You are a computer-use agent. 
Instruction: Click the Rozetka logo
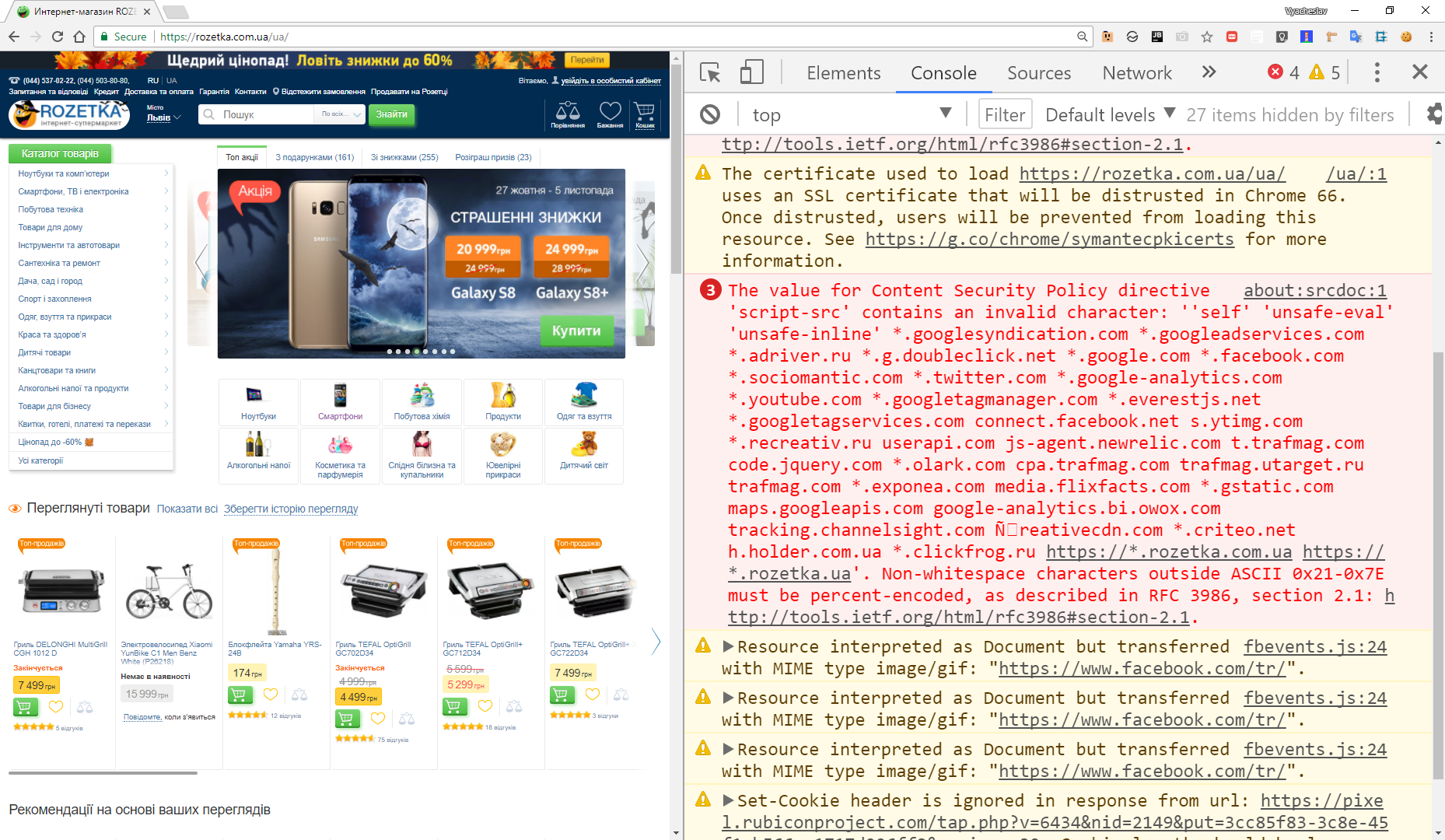(68, 114)
